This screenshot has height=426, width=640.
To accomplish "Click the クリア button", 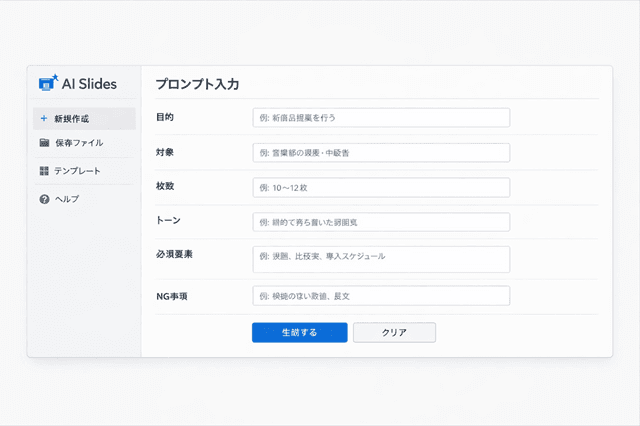I will point(394,333).
